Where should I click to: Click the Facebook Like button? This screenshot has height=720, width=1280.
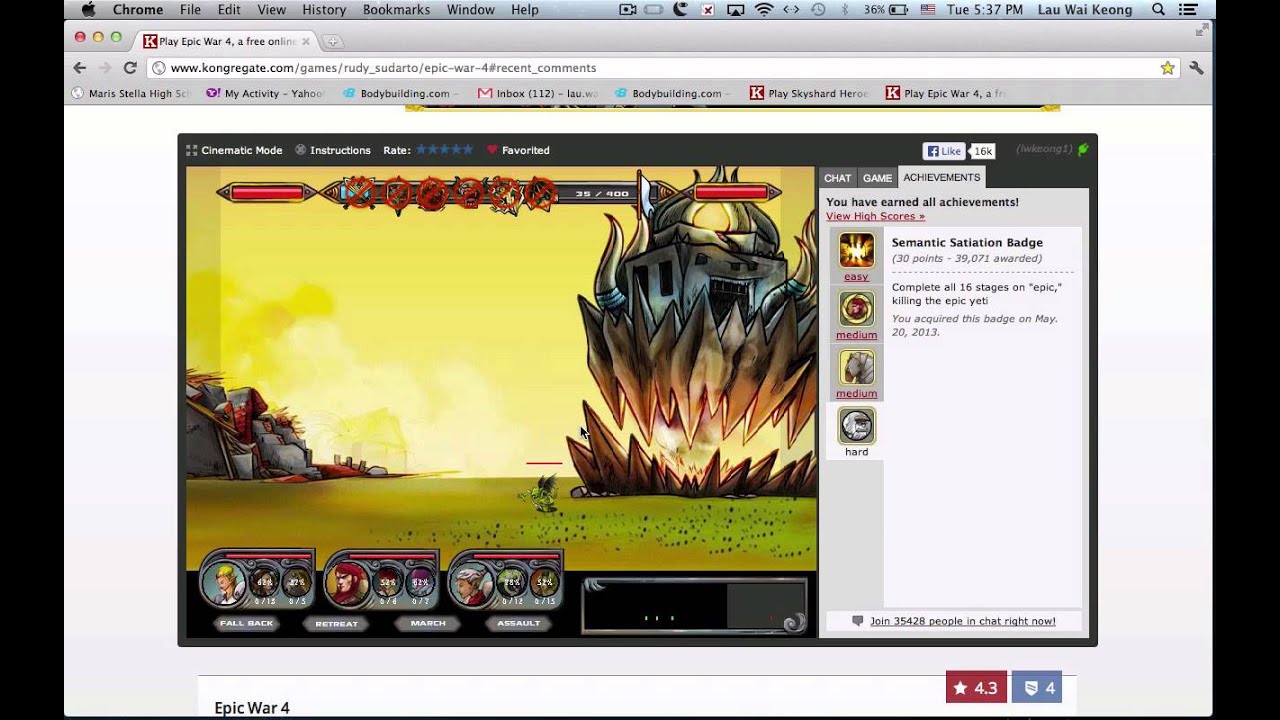coord(944,151)
